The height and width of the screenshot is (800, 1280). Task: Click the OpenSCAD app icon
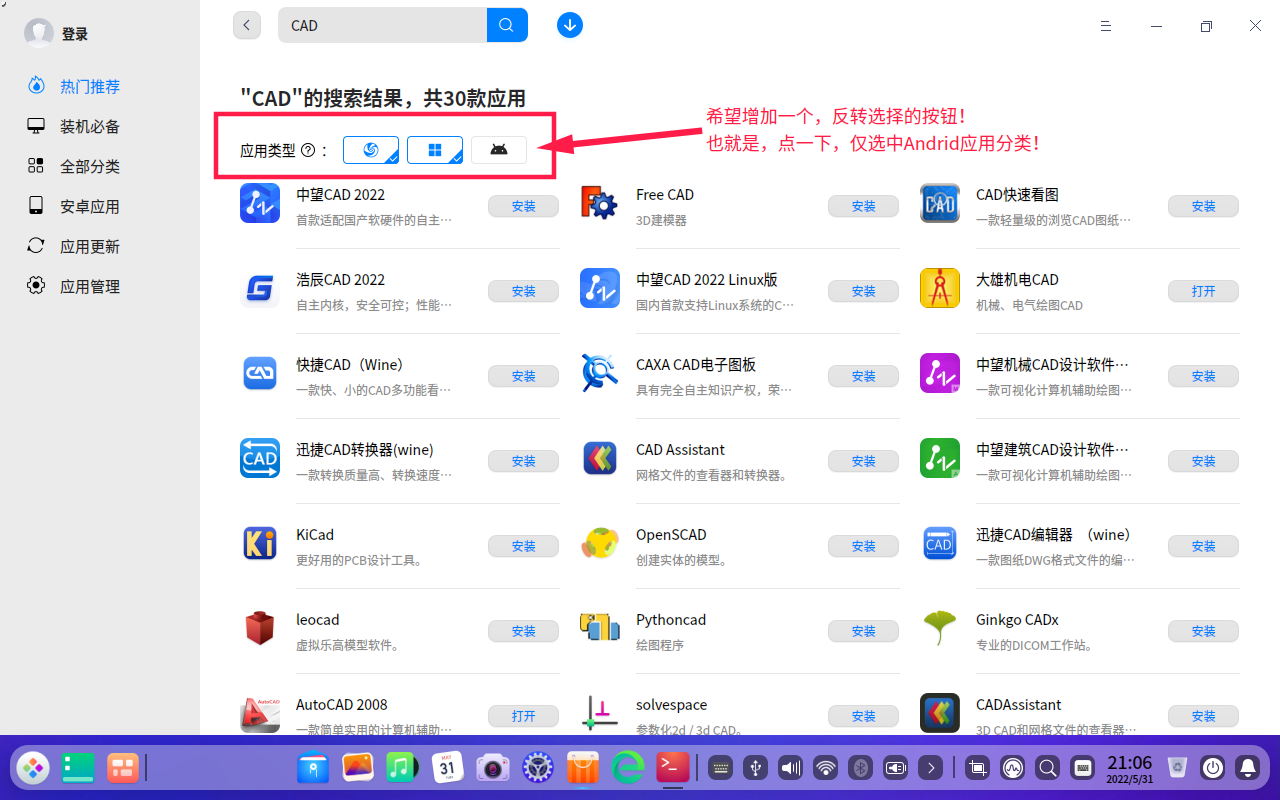[x=599, y=544]
